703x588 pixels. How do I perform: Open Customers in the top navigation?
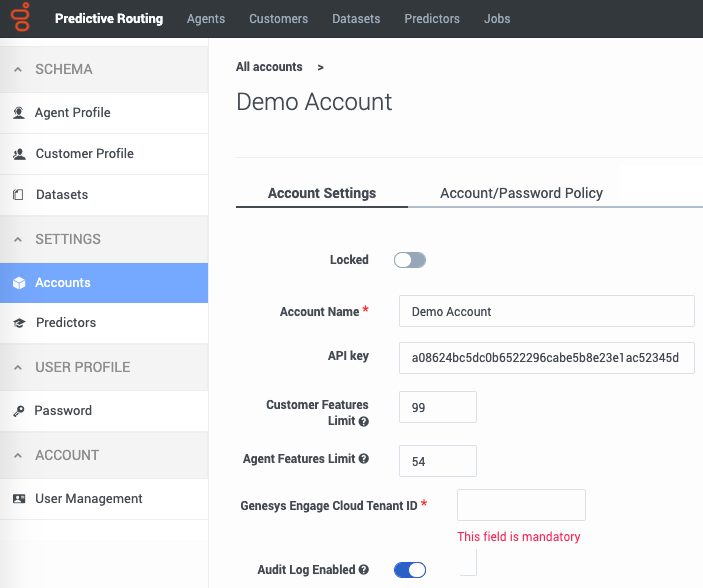click(278, 19)
